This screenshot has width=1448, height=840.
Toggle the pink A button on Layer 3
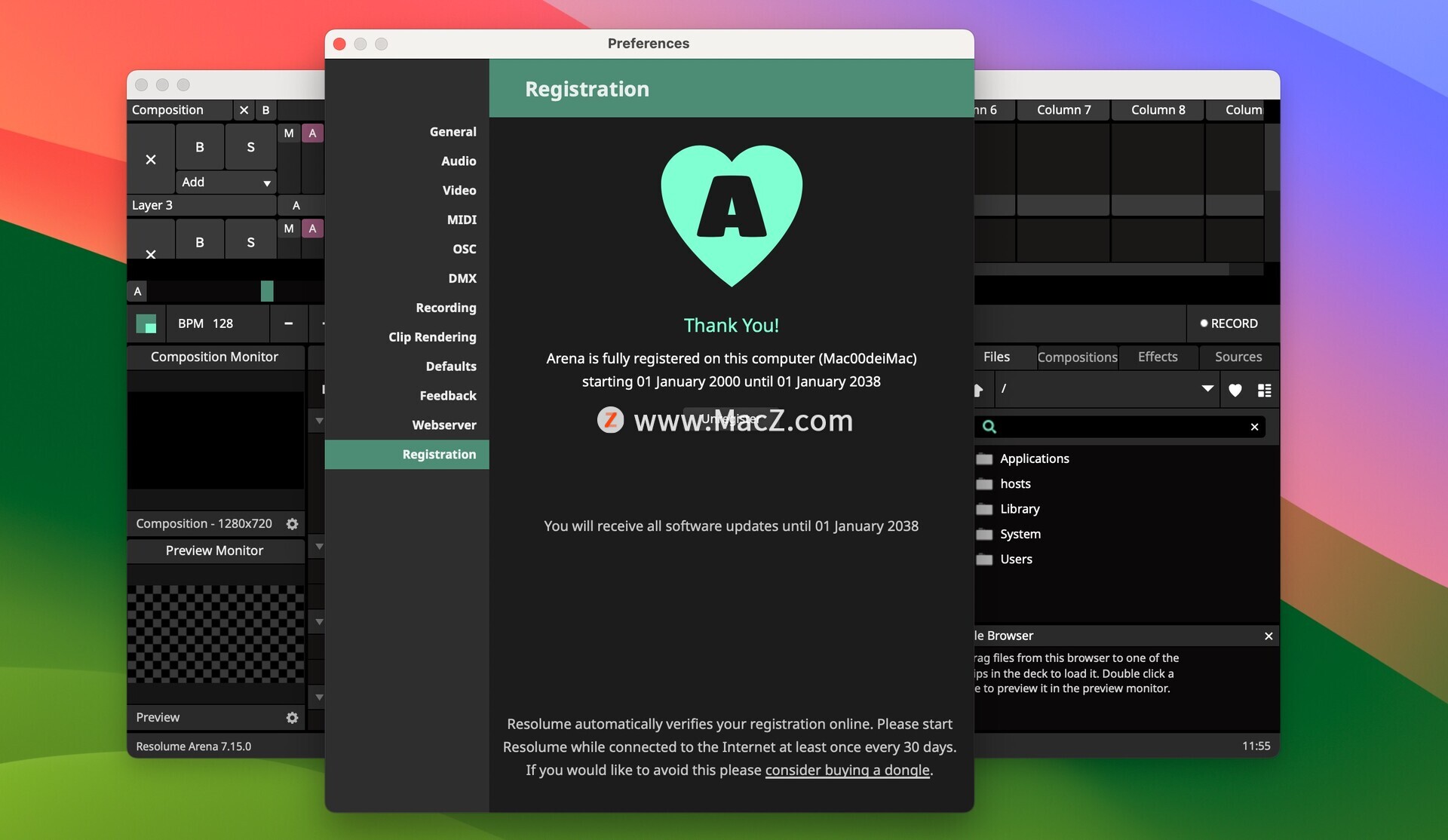(x=312, y=228)
